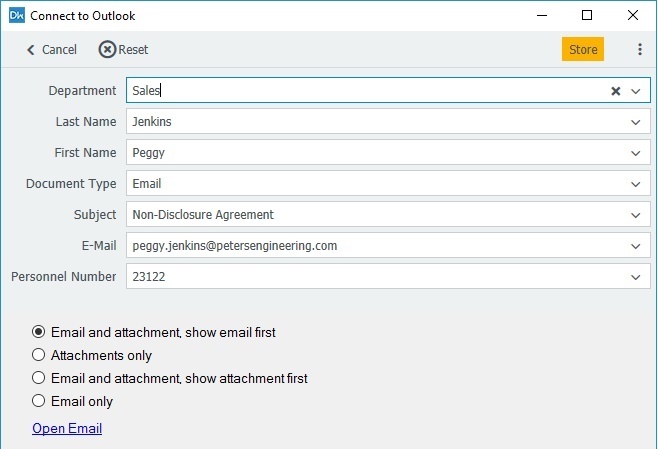Click the Reset circle-x icon
658x449 pixels.
click(107, 50)
